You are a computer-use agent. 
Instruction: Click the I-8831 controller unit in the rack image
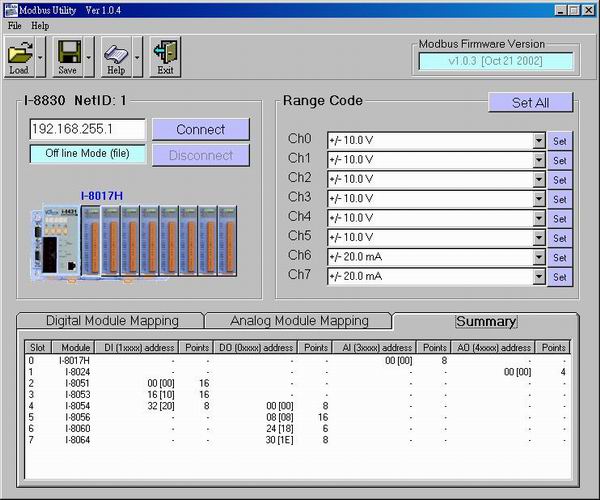click(55, 242)
